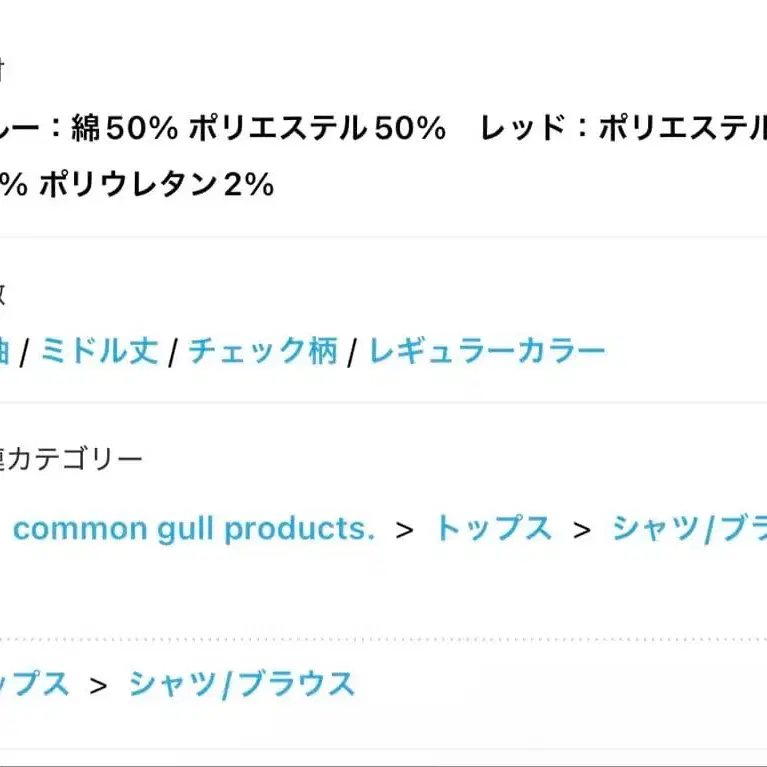The width and height of the screenshot is (767, 767).
Task: Click the cut-off シャツ/ブラ link on brand row
Action: [x=690, y=529]
